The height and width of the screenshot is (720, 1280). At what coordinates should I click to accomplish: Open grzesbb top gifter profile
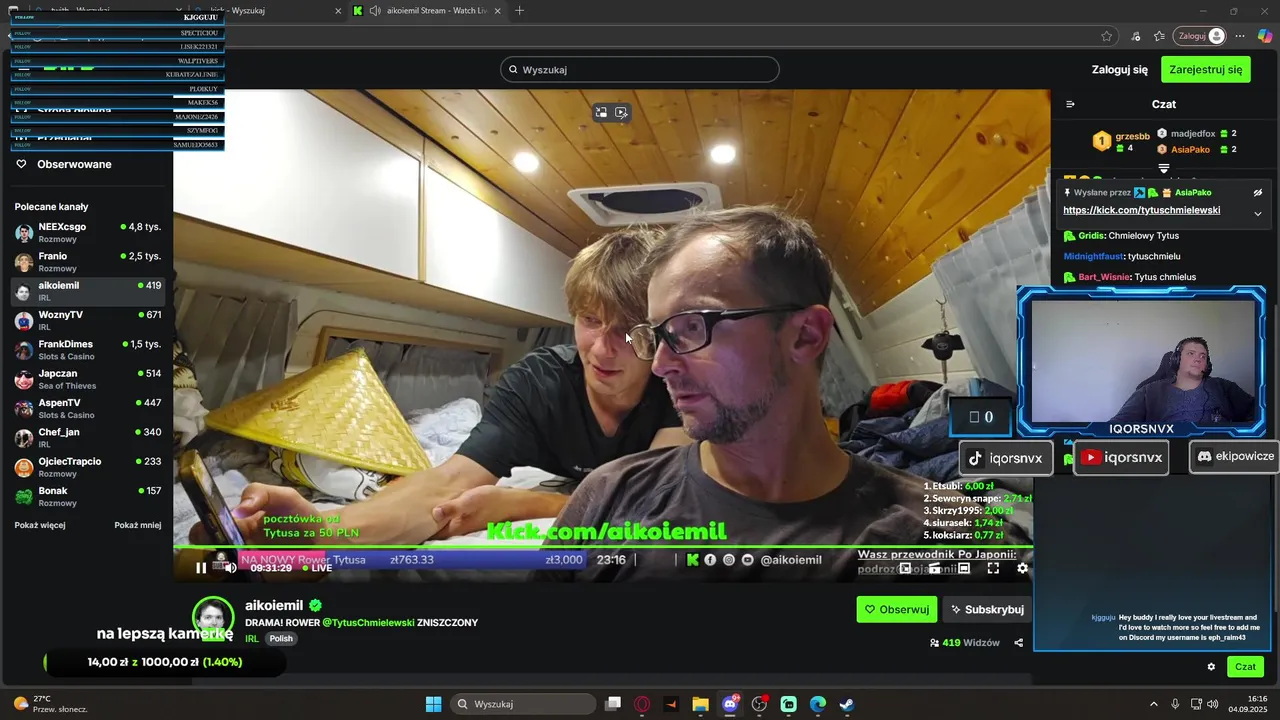1120,141
